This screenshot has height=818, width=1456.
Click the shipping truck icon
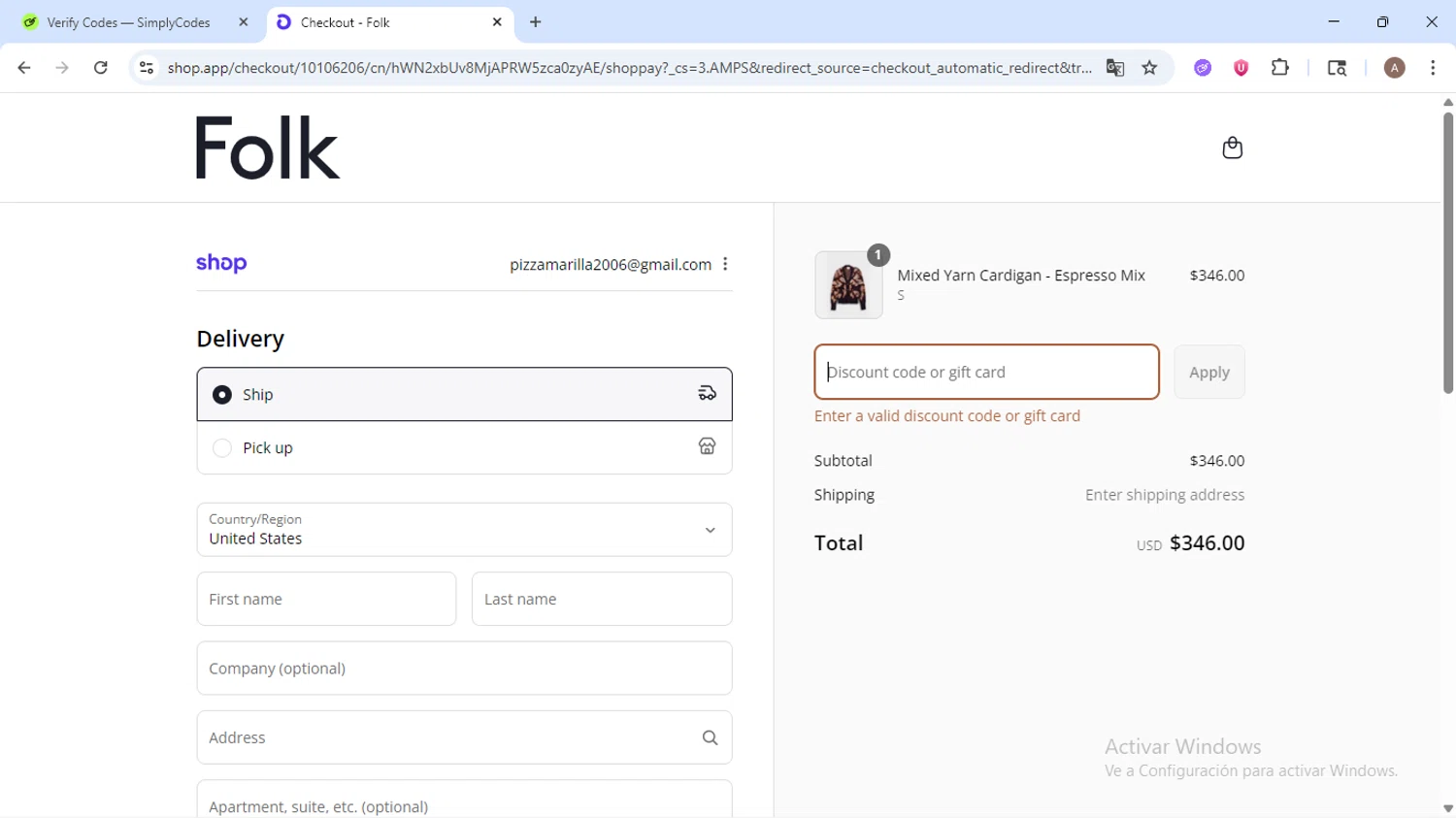click(707, 393)
